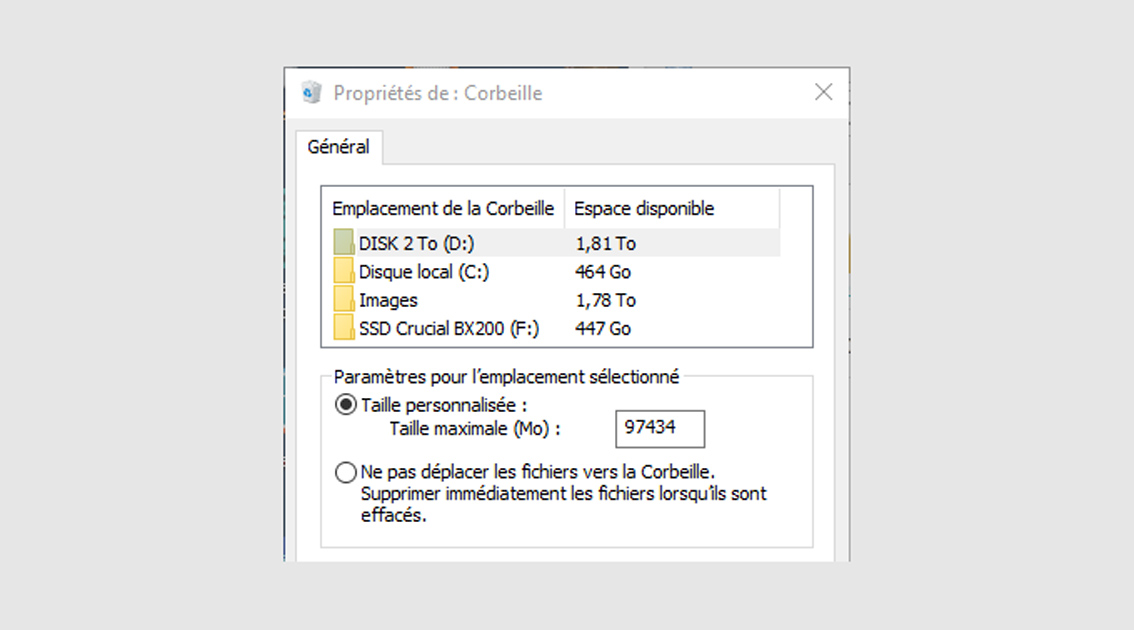
Task: Click the SSD Crucial BX200 (F:) drive icon
Action: tap(344, 328)
